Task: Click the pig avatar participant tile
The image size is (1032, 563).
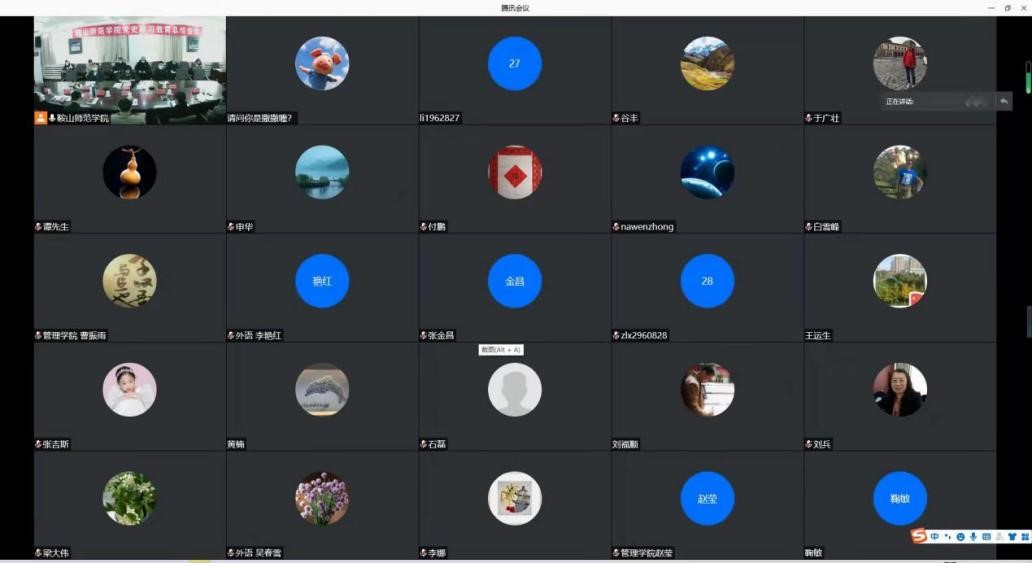Action: 322,63
